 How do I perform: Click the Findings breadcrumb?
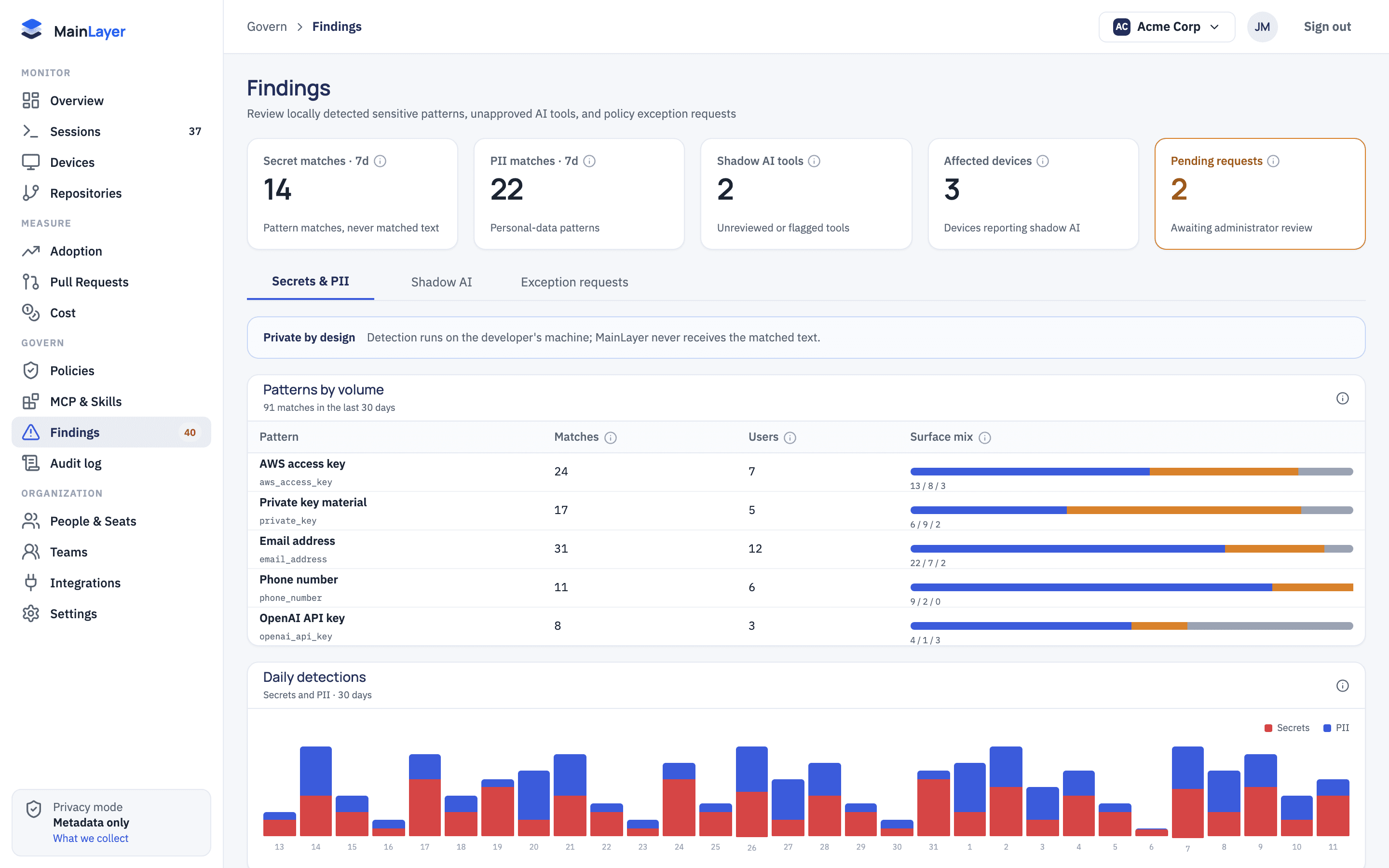337,27
